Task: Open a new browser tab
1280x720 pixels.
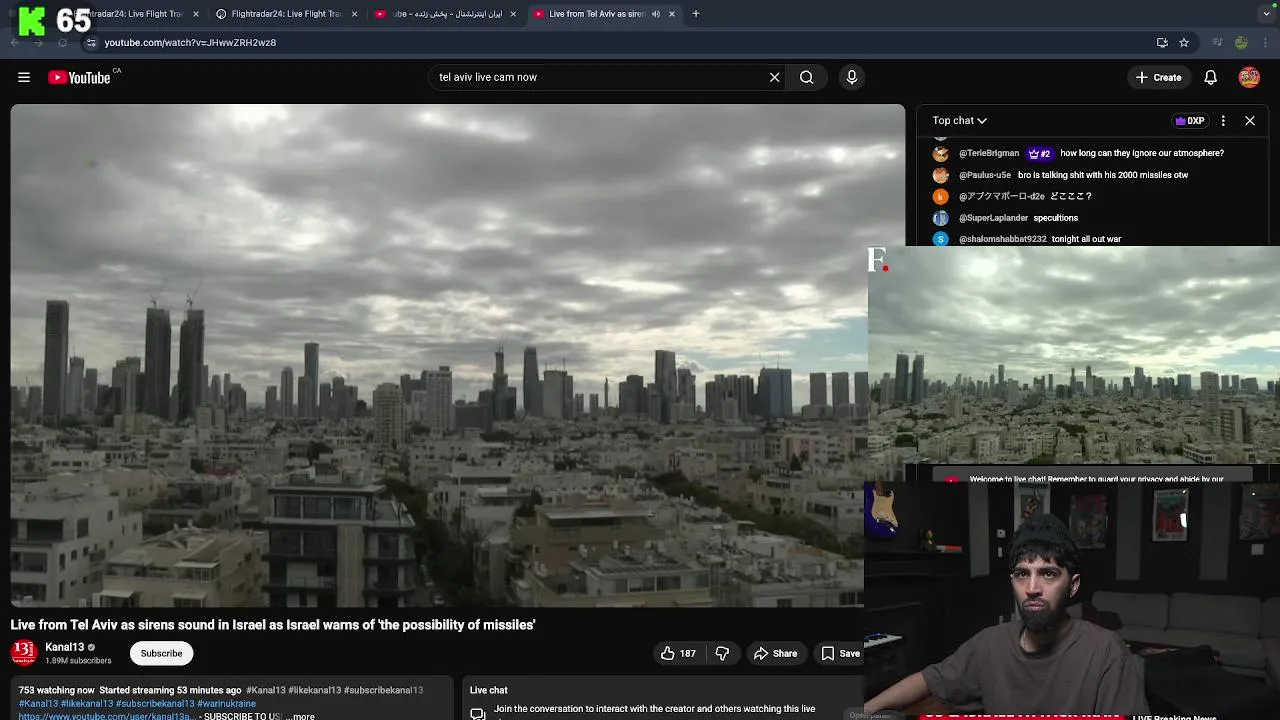Action: point(696,14)
